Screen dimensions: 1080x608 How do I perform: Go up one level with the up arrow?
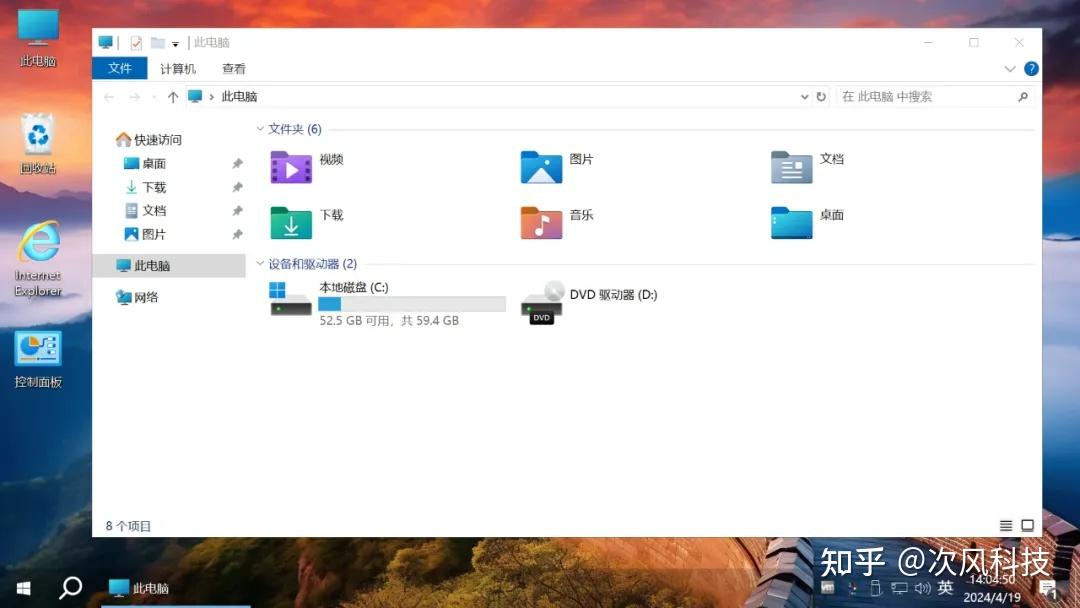pos(172,97)
